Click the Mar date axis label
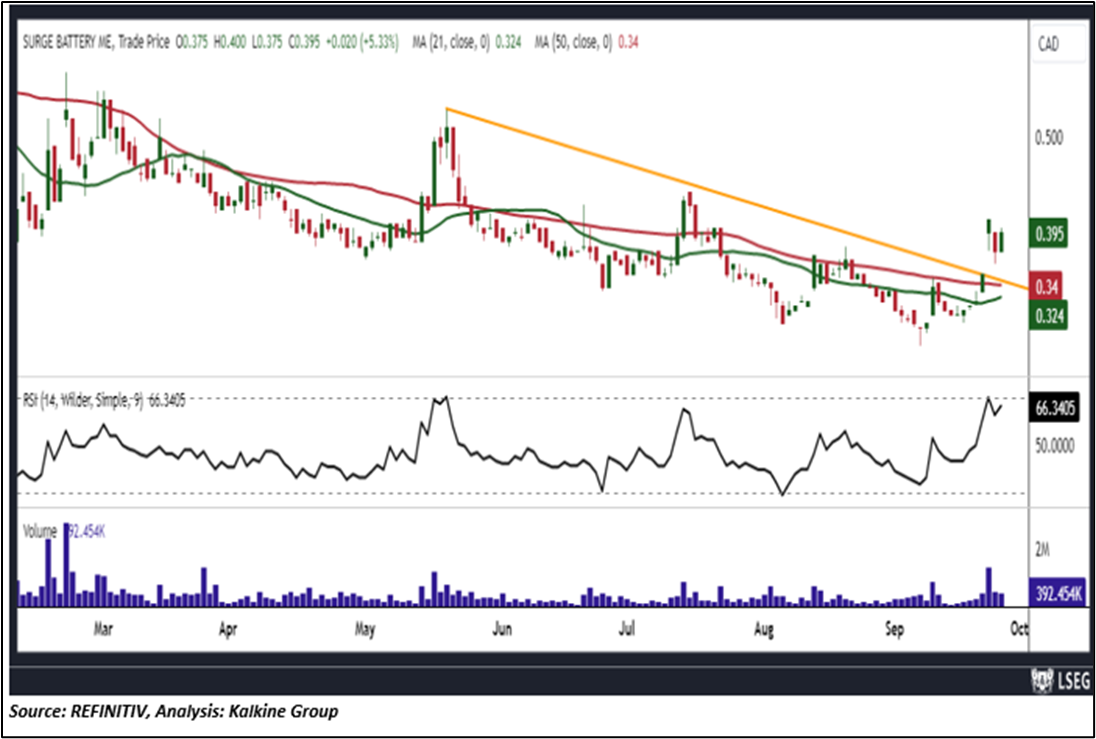Screen dimensions: 1096x739 tap(103, 630)
